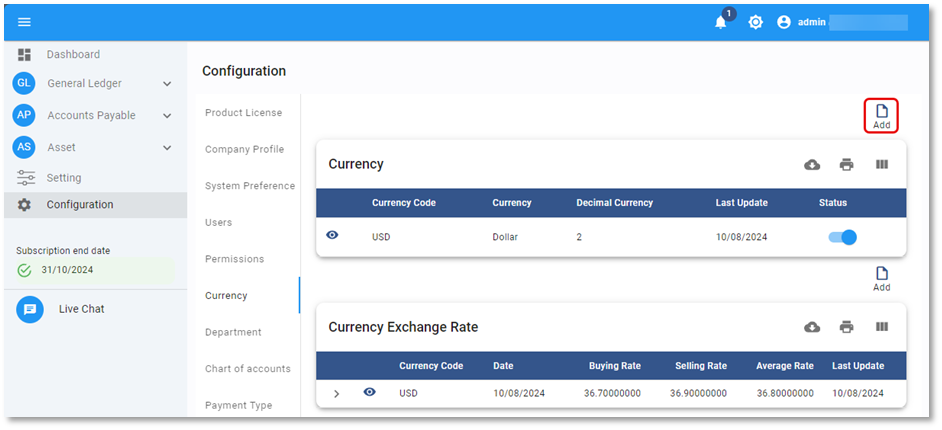Open the settings gear in top bar

(x=755, y=22)
